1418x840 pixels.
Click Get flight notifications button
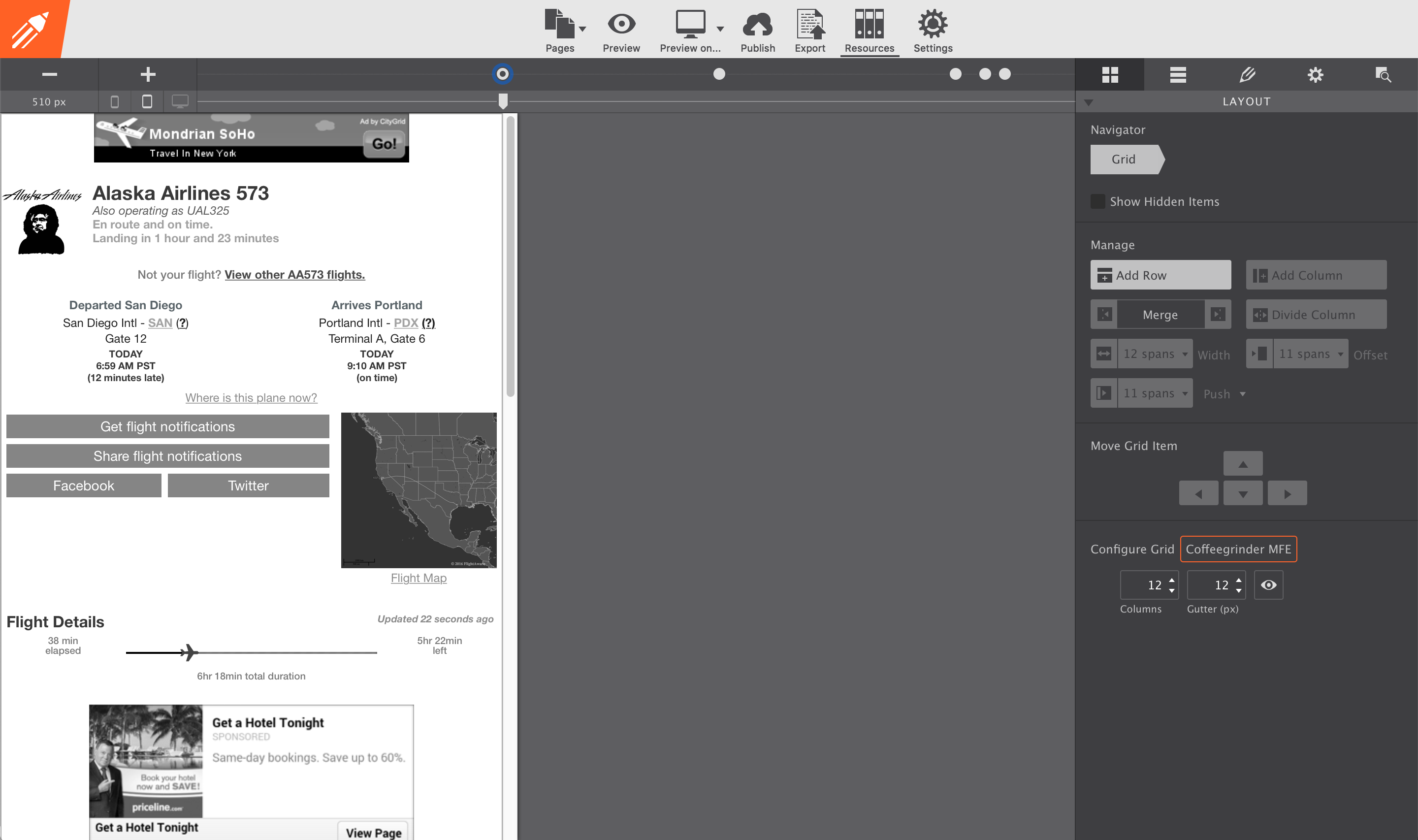[x=167, y=426]
